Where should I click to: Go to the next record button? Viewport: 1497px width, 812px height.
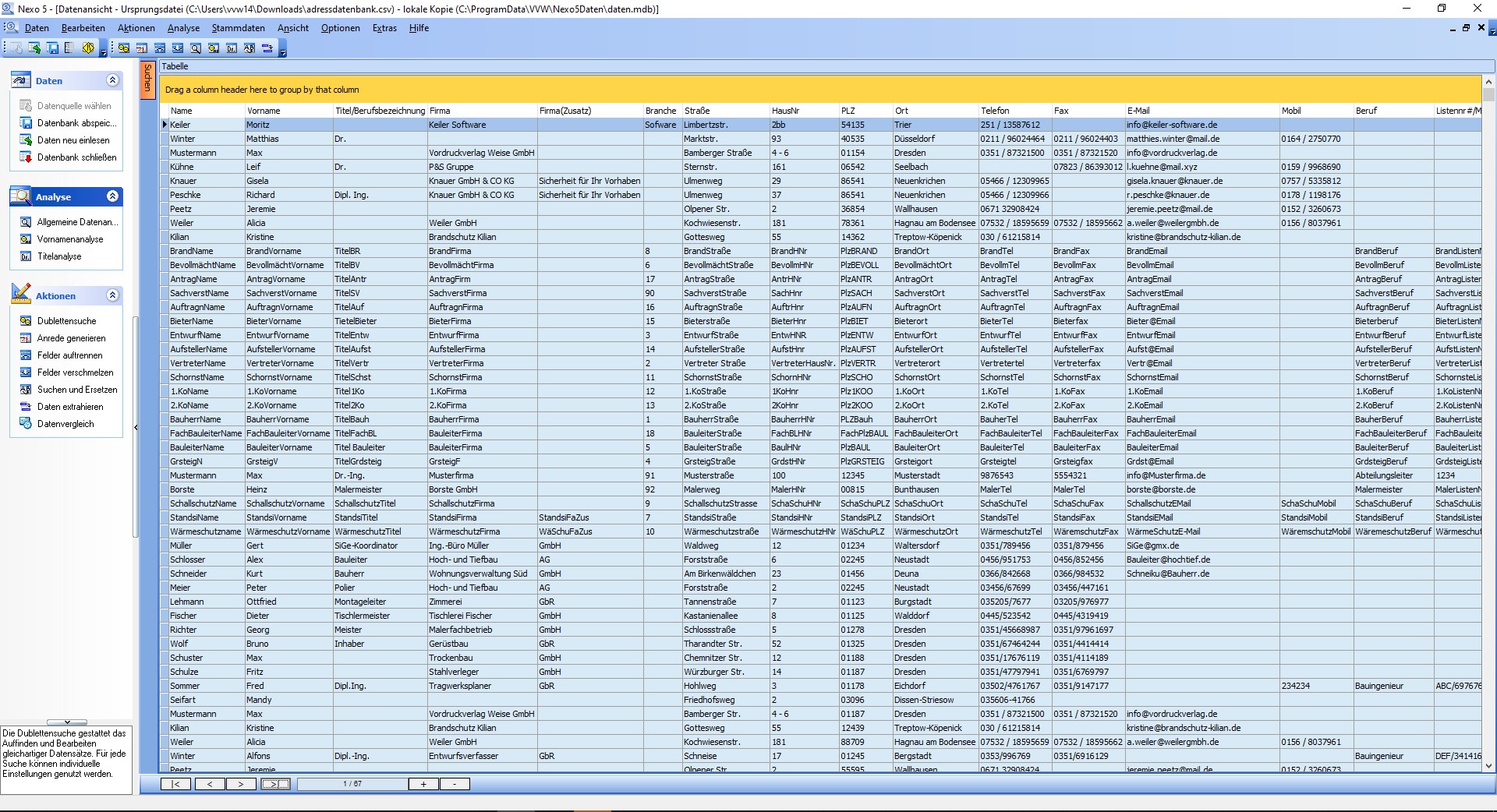click(240, 784)
